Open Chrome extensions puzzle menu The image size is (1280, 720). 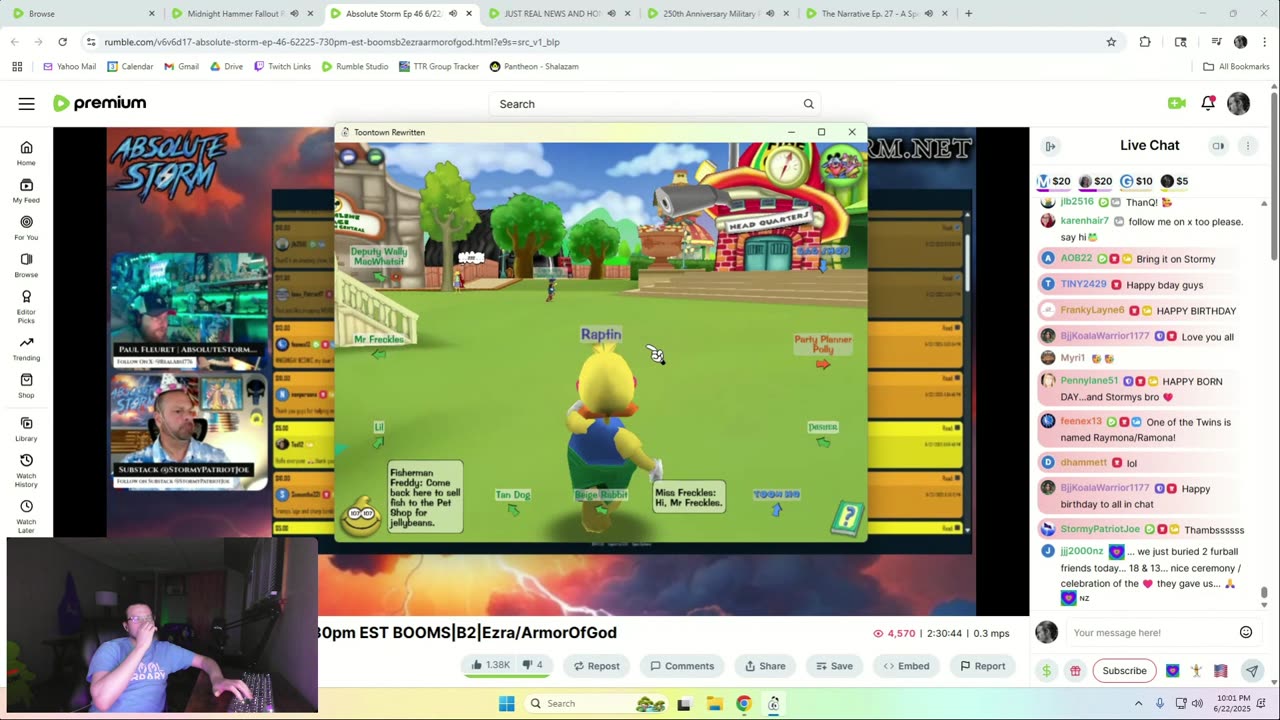pos(1145,42)
